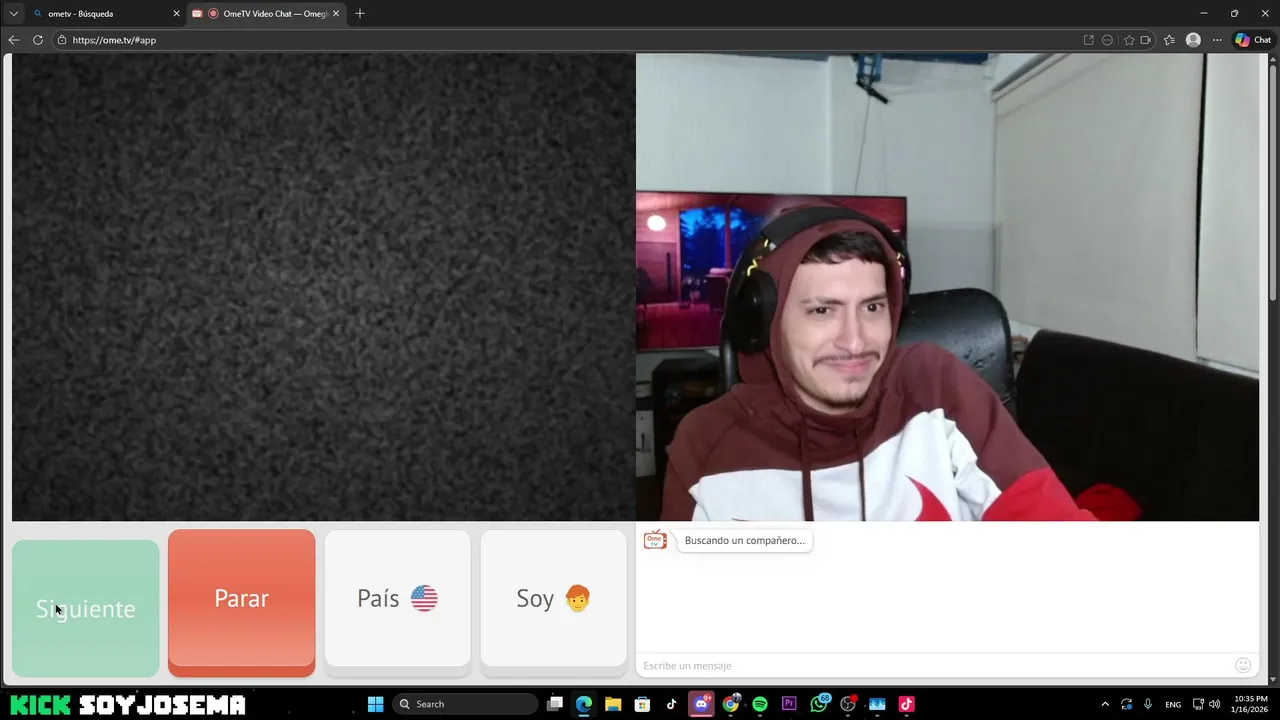Click the microphone tray icon
The width and height of the screenshot is (1280, 720).
[x=1148, y=704]
